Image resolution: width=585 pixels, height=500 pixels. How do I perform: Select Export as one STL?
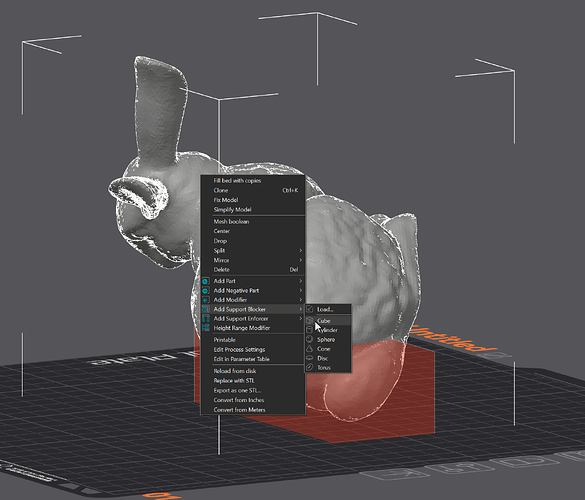253,390
